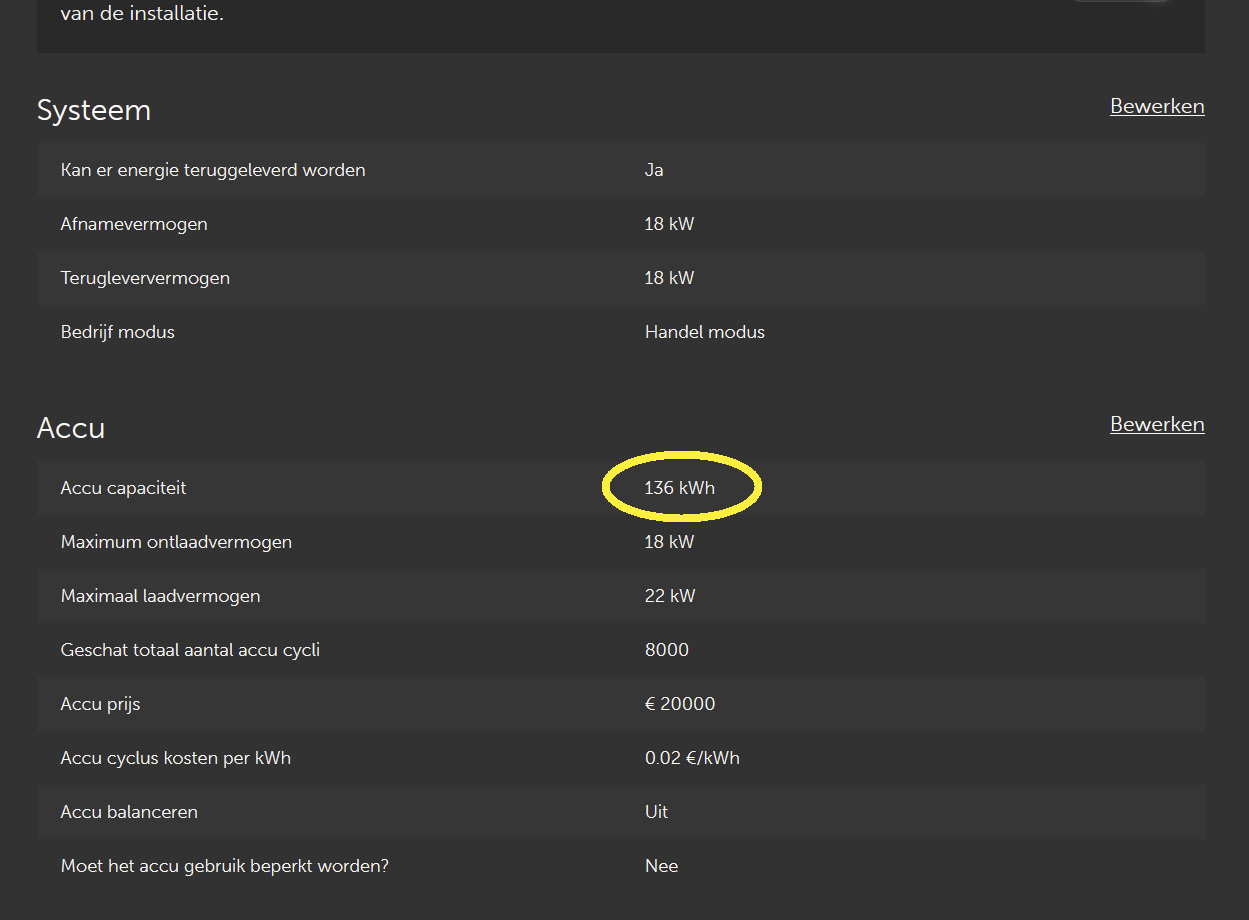The image size is (1249, 920).
Task: Click the Nee value for accu gebruik beperkt
Action: (x=661, y=866)
